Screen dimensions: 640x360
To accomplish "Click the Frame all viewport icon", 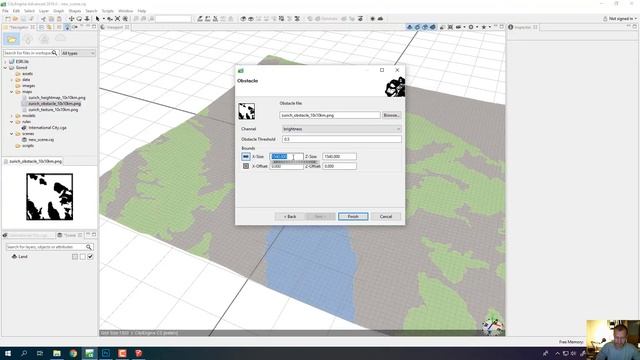I will coord(450,27).
